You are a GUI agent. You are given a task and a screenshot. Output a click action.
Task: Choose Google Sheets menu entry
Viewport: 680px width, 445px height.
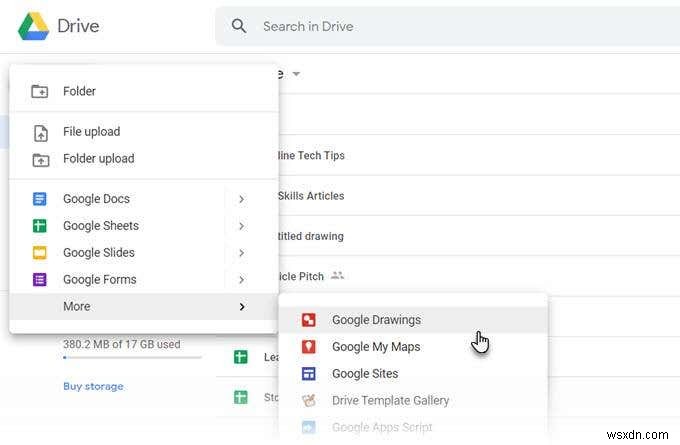pos(144,226)
